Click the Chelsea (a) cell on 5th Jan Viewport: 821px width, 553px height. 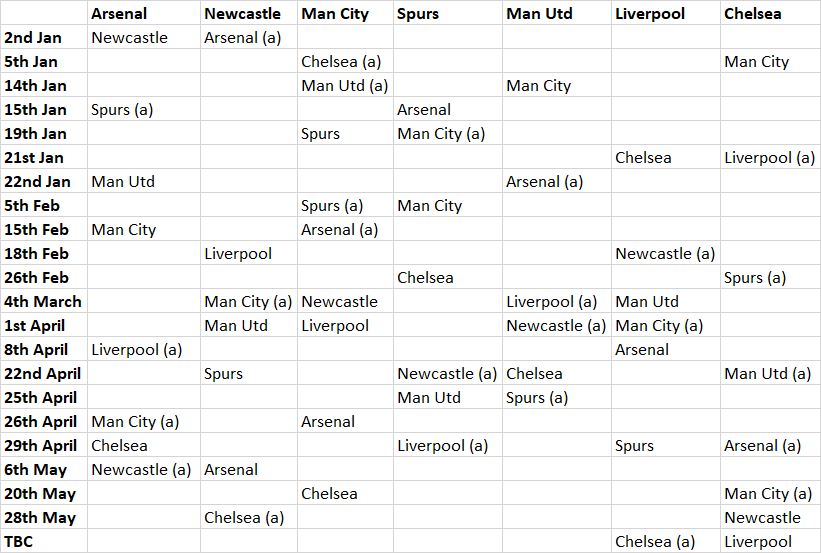(346, 62)
